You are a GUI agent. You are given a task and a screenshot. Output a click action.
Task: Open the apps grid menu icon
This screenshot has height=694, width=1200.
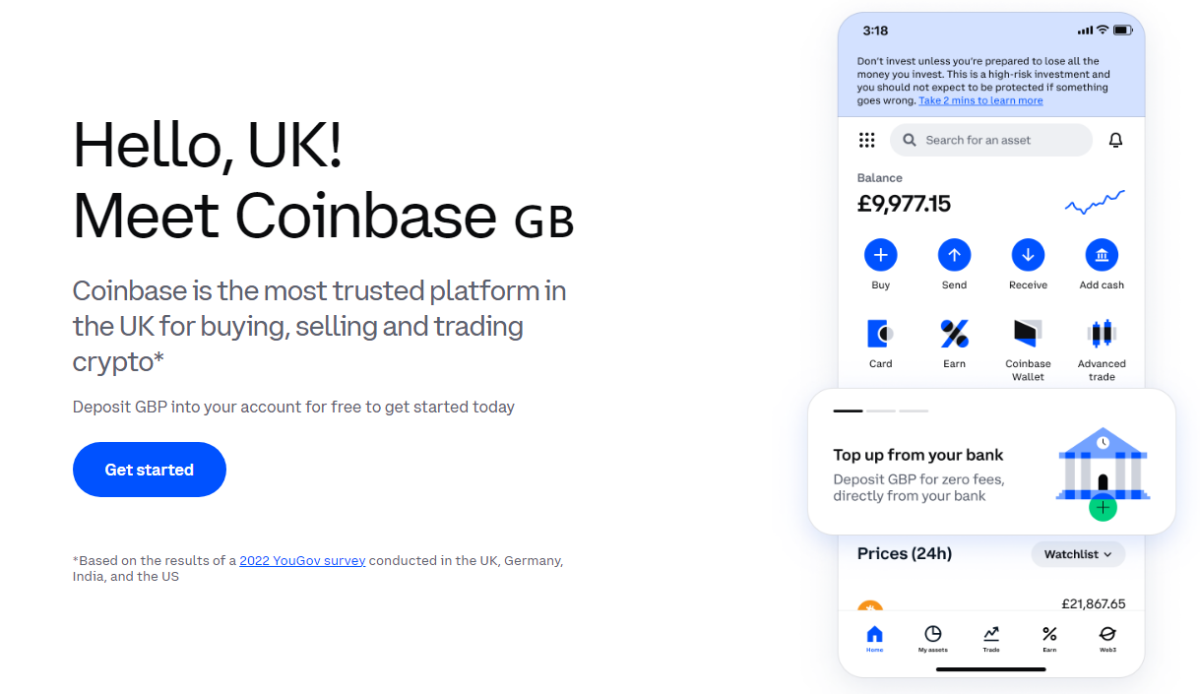pos(867,140)
